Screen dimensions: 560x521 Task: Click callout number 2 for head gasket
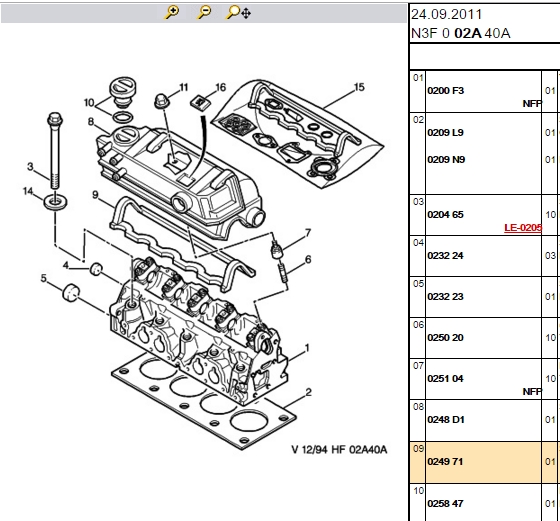309,392
